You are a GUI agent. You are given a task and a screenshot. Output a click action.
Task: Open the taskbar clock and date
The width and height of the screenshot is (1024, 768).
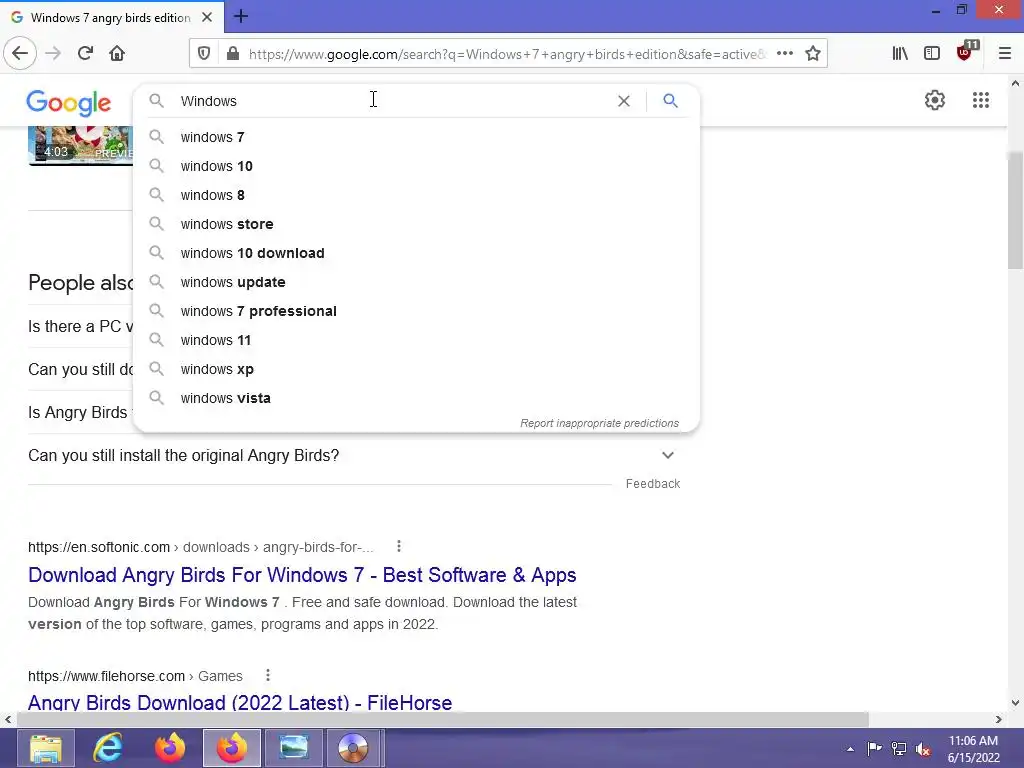click(973, 749)
